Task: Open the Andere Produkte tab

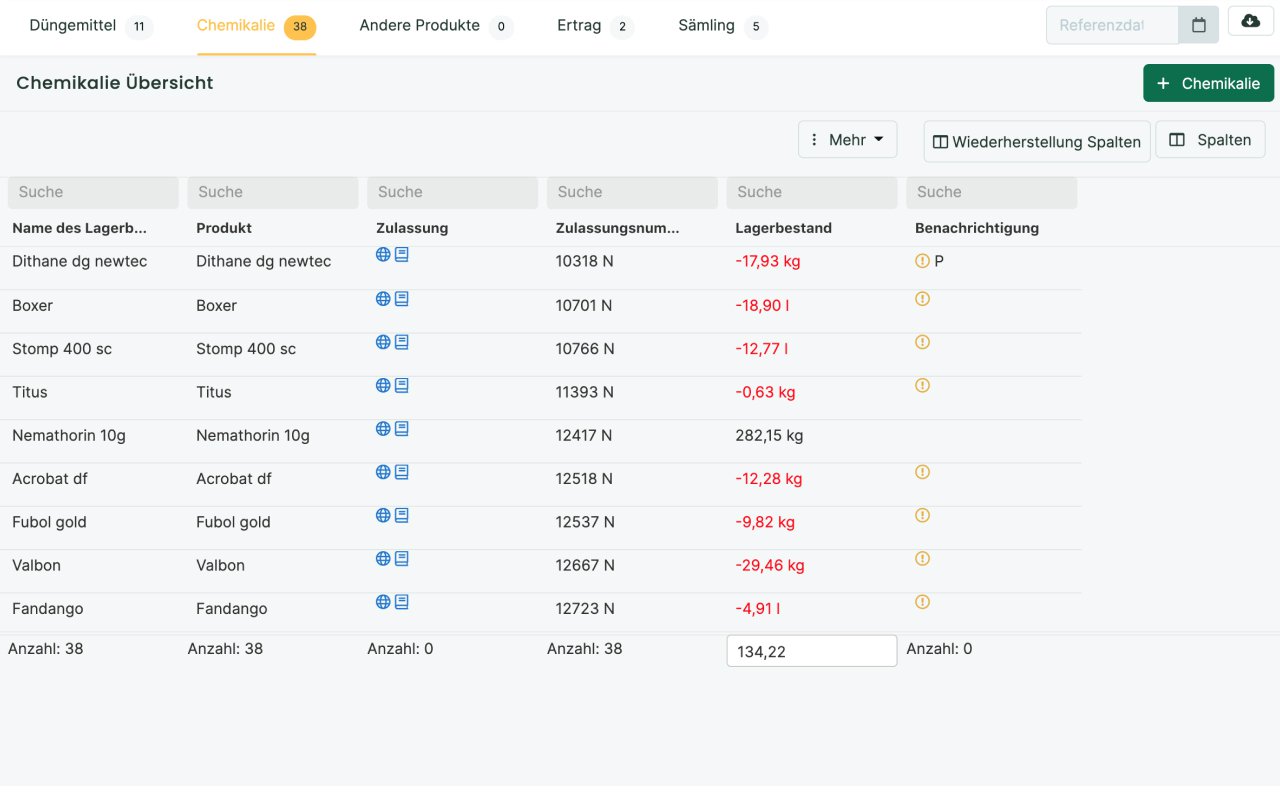Action: (436, 26)
